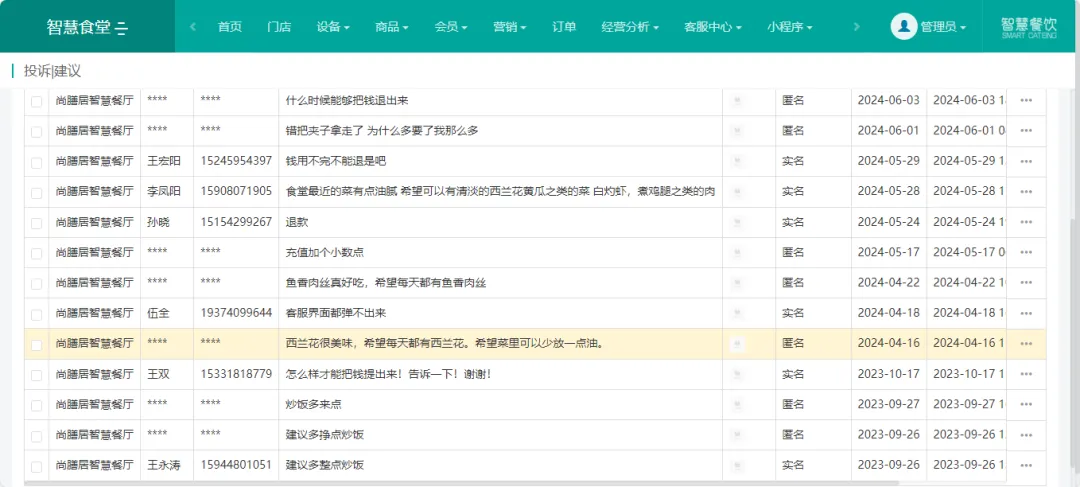Click the text 鱼香肉丝真好吃
Image resolution: width=1080 pixels, height=487 pixels.
[x=324, y=282]
